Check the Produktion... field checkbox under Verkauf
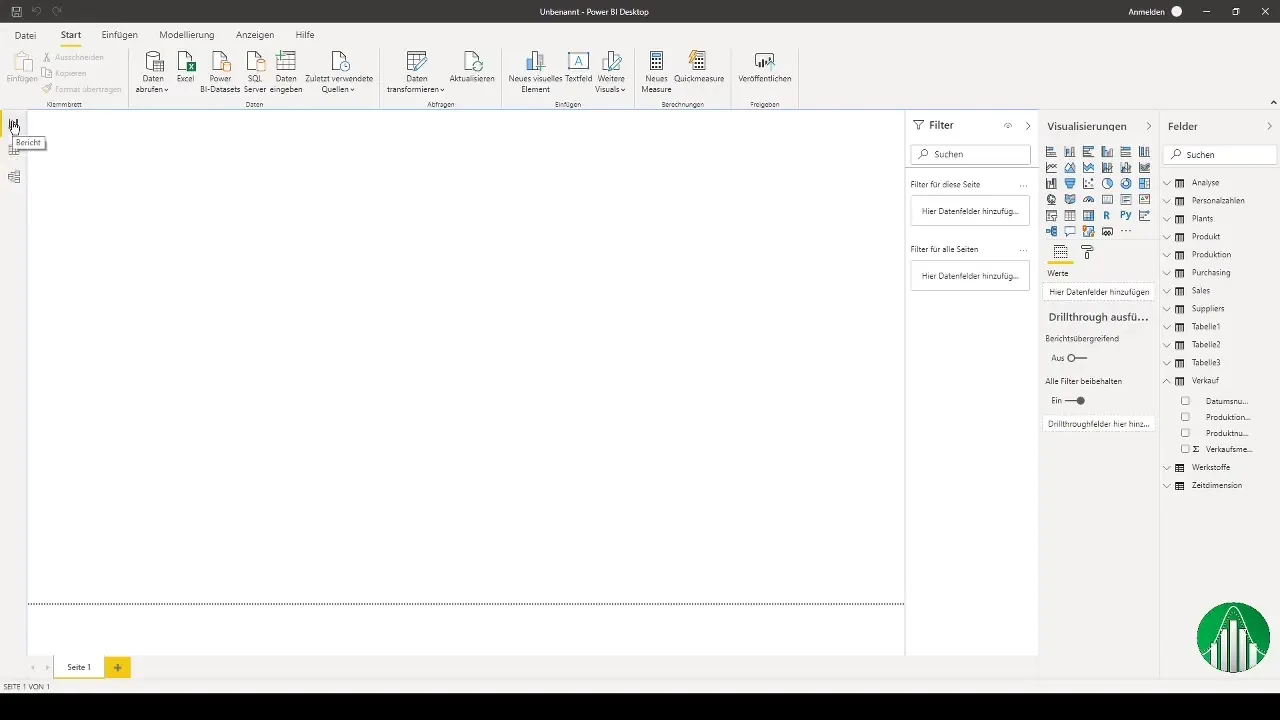 tap(1185, 417)
